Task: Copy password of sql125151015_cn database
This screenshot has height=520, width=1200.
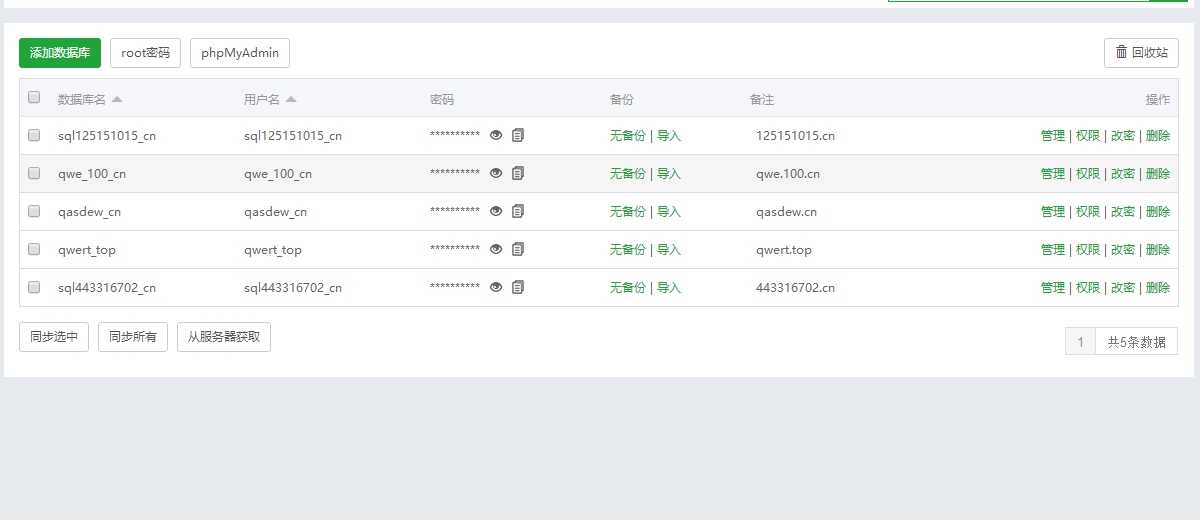Action: point(518,135)
